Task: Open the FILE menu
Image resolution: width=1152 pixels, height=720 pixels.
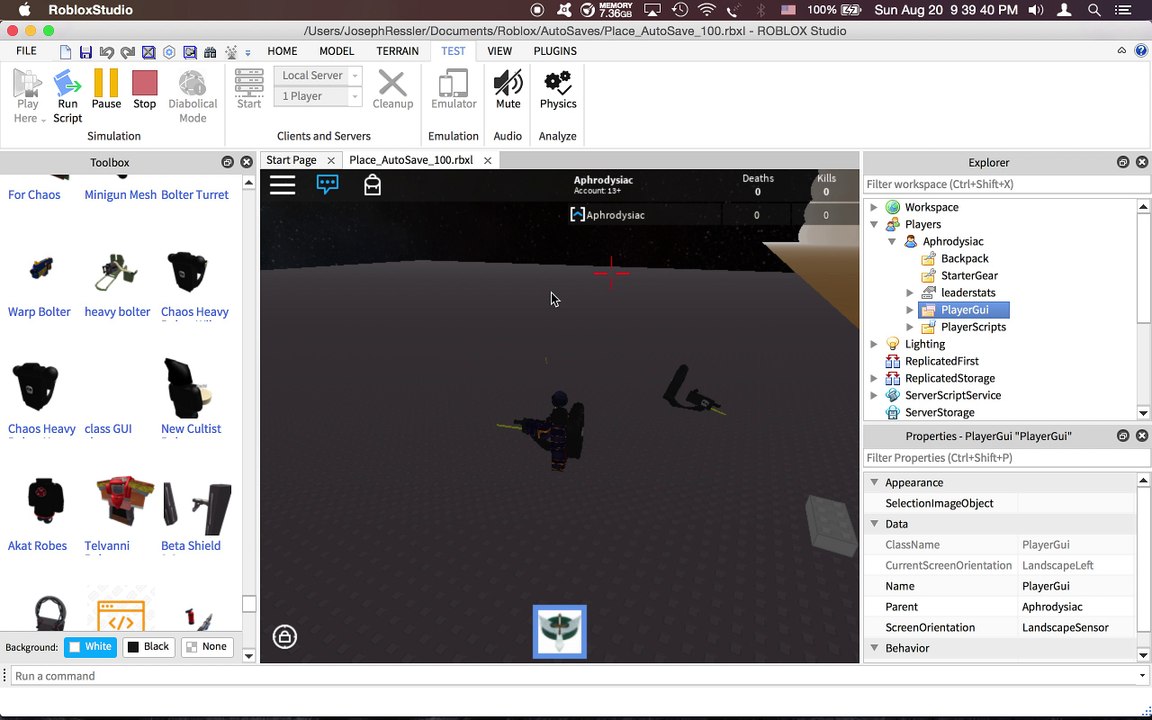Action: click(x=26, y=51)
